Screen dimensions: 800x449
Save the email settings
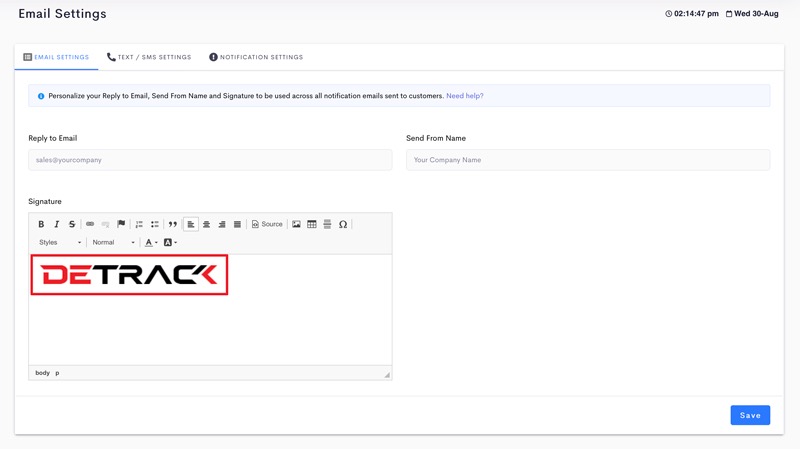[750, 415]
